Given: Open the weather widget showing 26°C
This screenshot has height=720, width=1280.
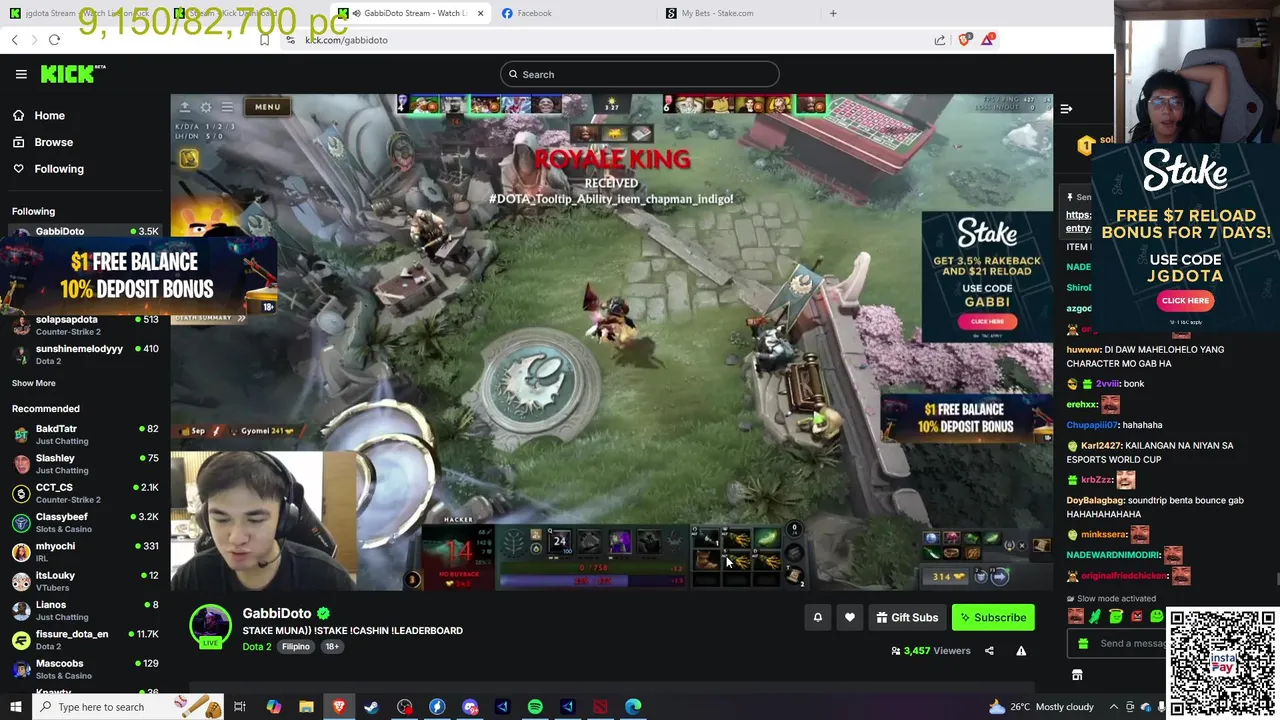Looking at the screenshot, I should pyautogui.click(x=1041, y=707).
